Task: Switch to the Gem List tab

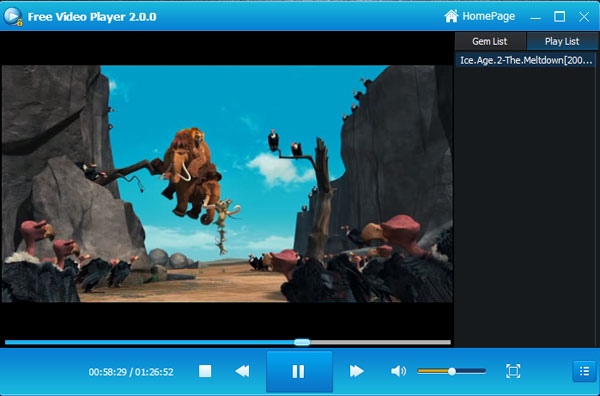Action: 490,41
